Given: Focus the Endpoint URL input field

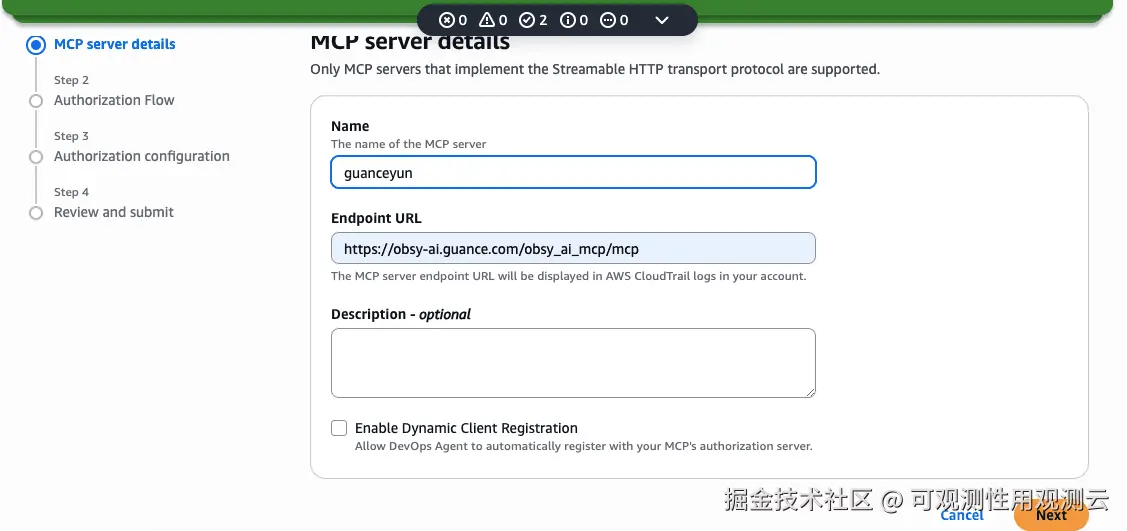Looking at the screenshot, I should coord(573,249).
